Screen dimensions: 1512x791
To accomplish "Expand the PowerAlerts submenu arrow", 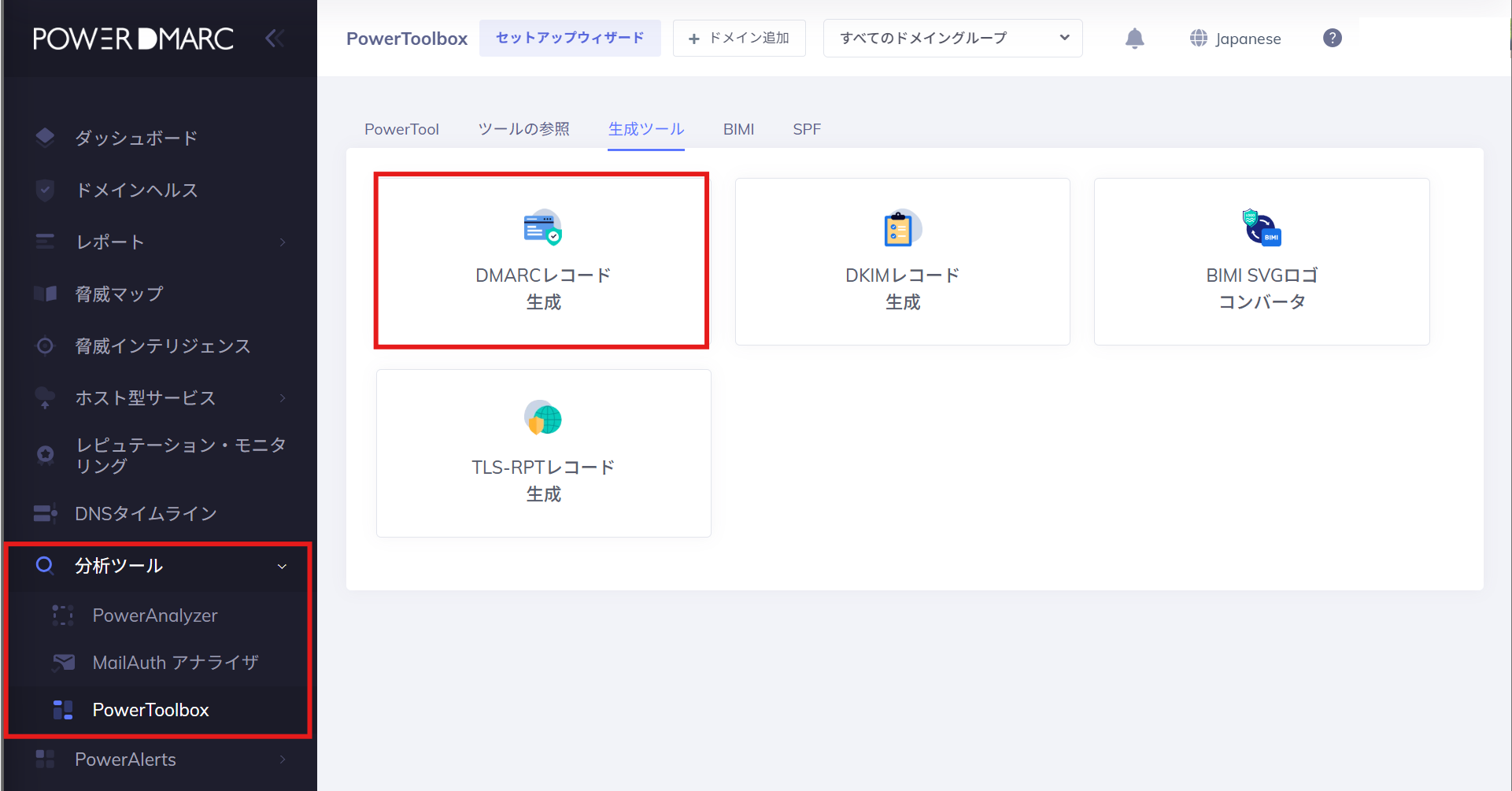I will (x=283, y=760).
